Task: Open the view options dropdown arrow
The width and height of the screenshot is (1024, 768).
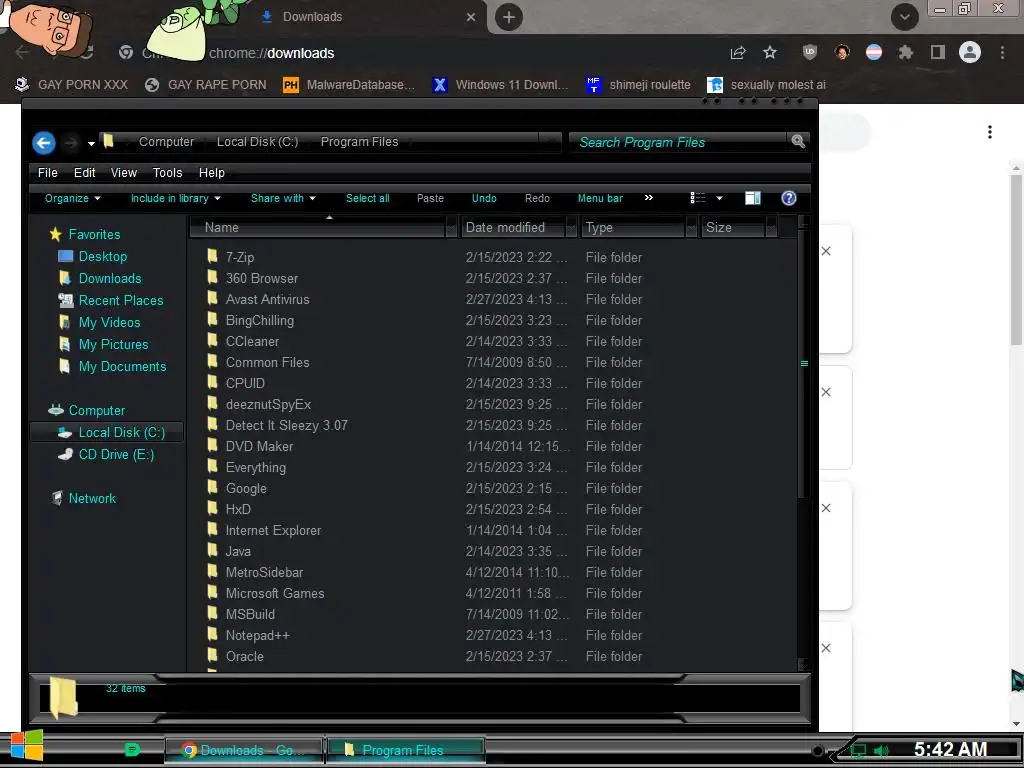Action: (x=720, y=199)
